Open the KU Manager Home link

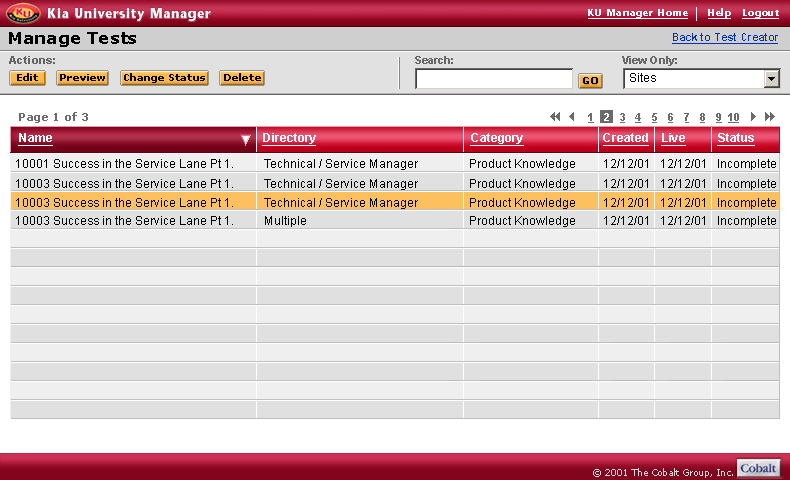(637, 13)
